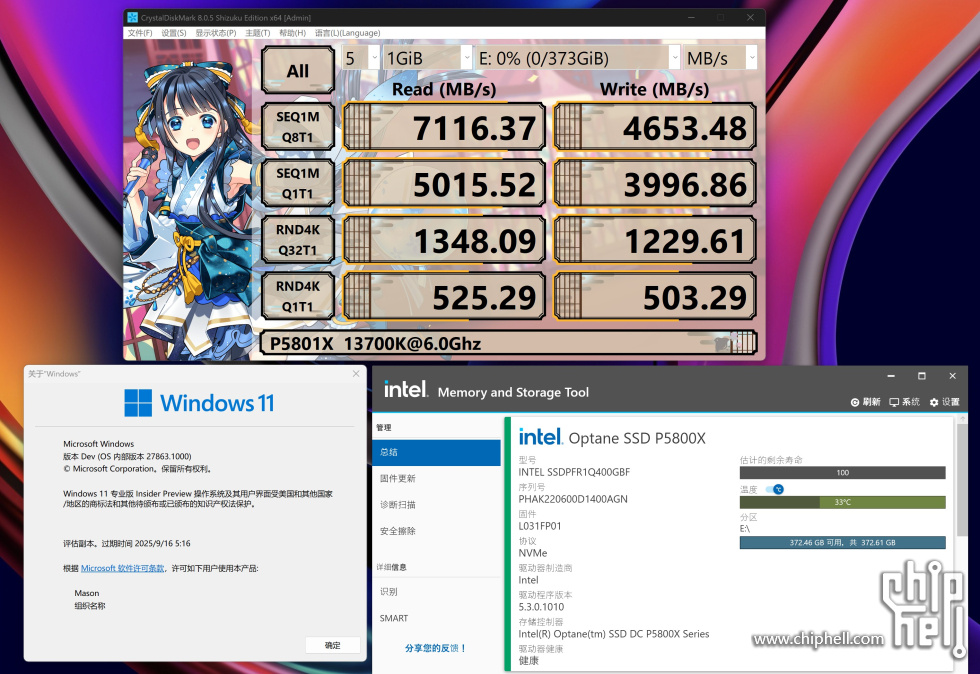This screenshot has height=674, width=980.
Task: Open the unit dropdown showing MB/s
Action: pos(721,58)
